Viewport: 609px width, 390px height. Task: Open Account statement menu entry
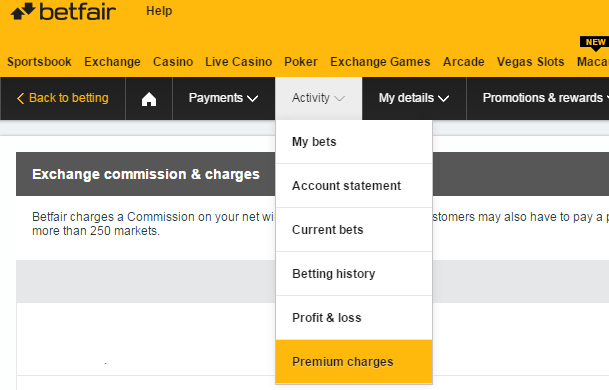coord(354,186)
